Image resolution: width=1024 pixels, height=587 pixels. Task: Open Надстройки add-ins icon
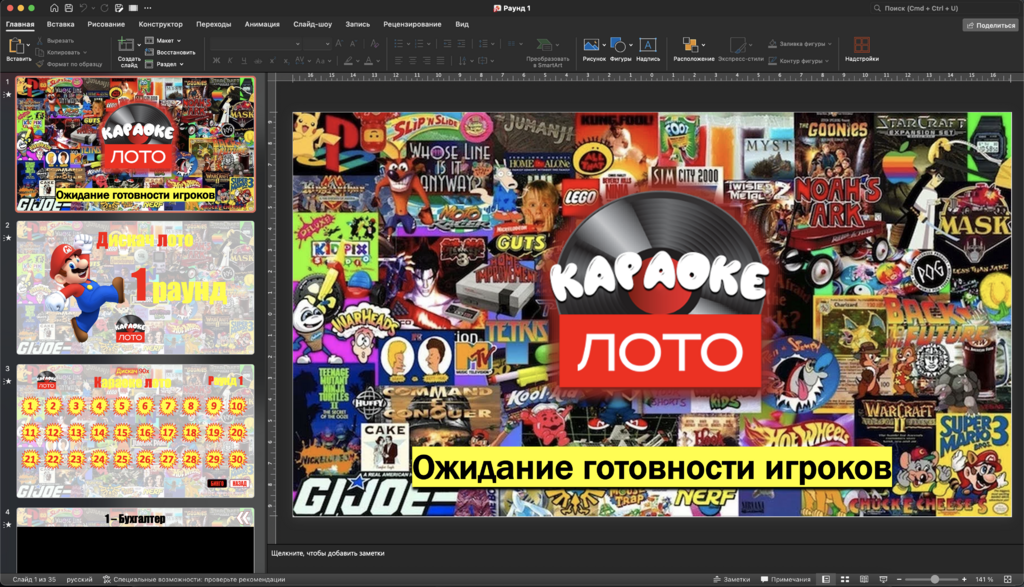click(x=861, y=44)
